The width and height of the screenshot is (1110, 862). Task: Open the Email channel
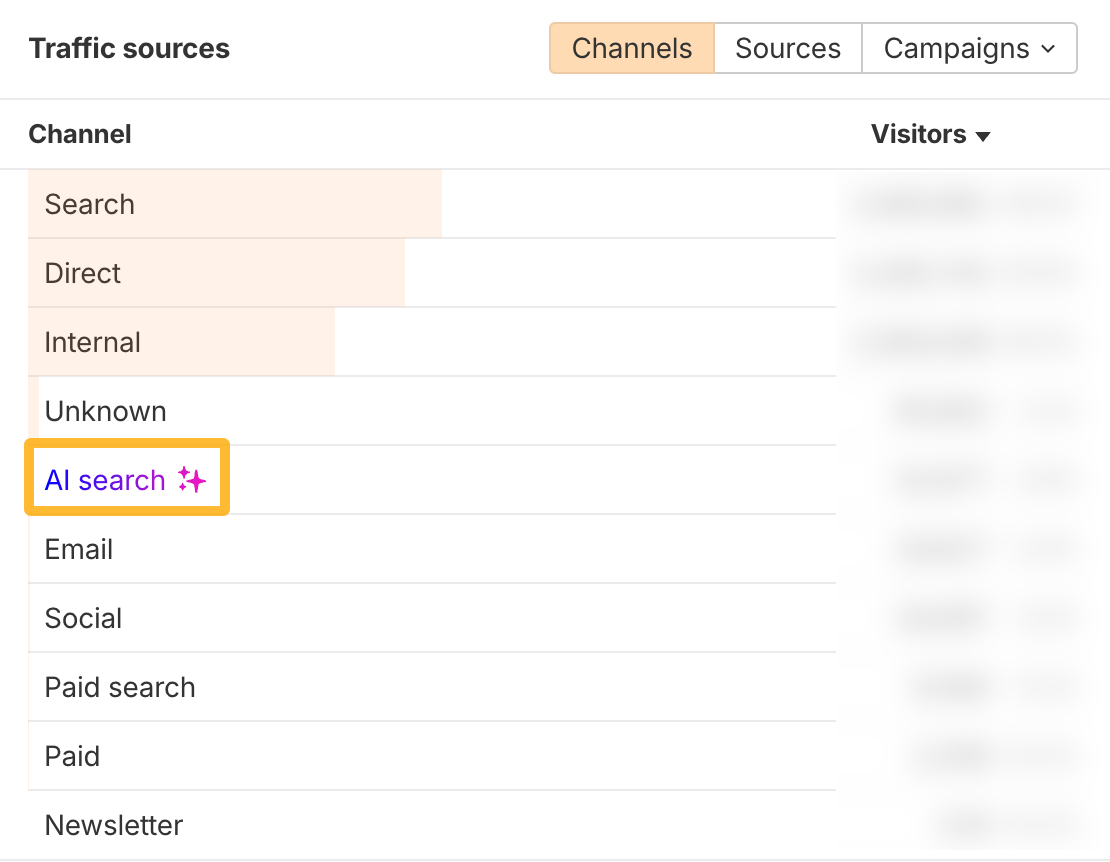(x=78, y=548)
